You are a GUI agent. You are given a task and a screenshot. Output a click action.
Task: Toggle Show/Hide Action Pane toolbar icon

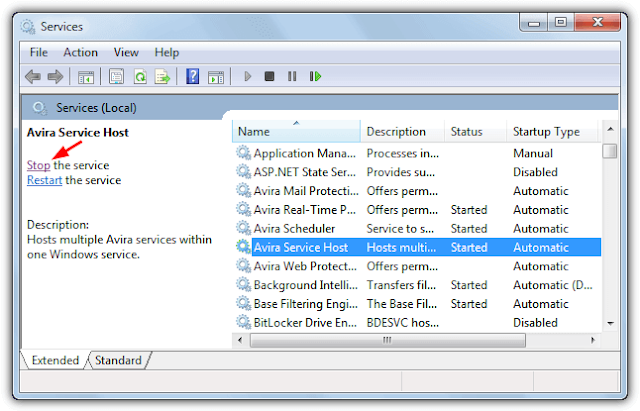point(216,76)
